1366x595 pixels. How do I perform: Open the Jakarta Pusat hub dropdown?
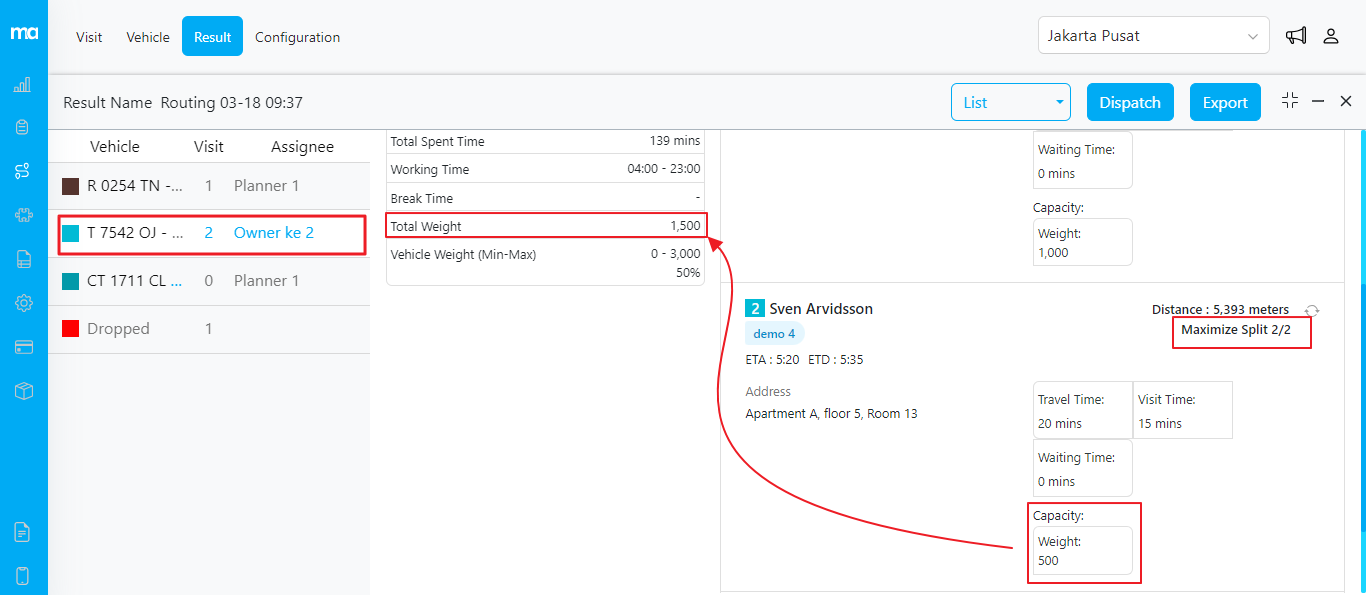1153,36
